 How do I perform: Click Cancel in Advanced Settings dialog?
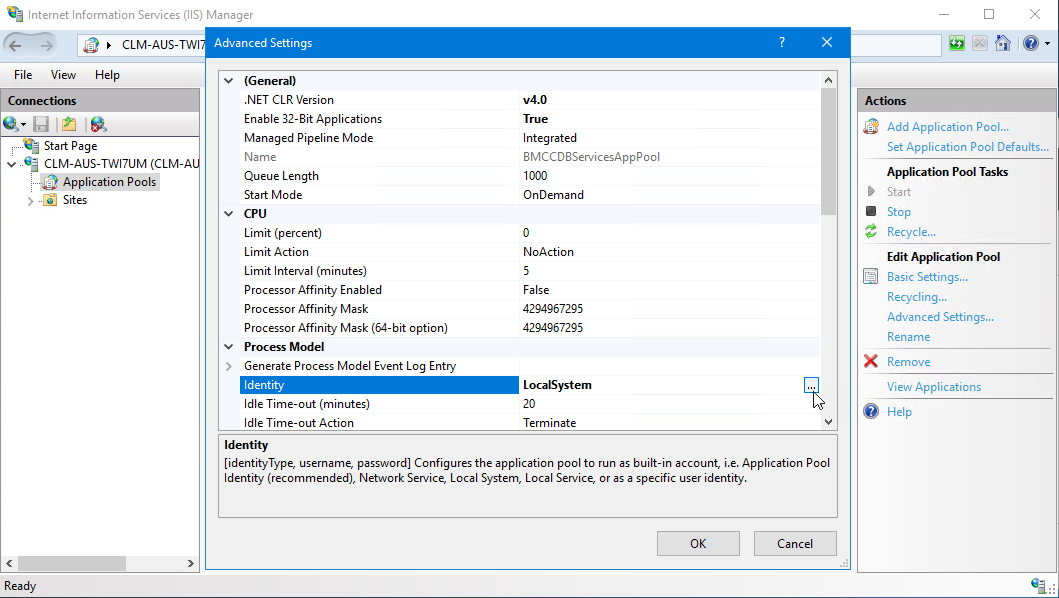click(795, 543)
